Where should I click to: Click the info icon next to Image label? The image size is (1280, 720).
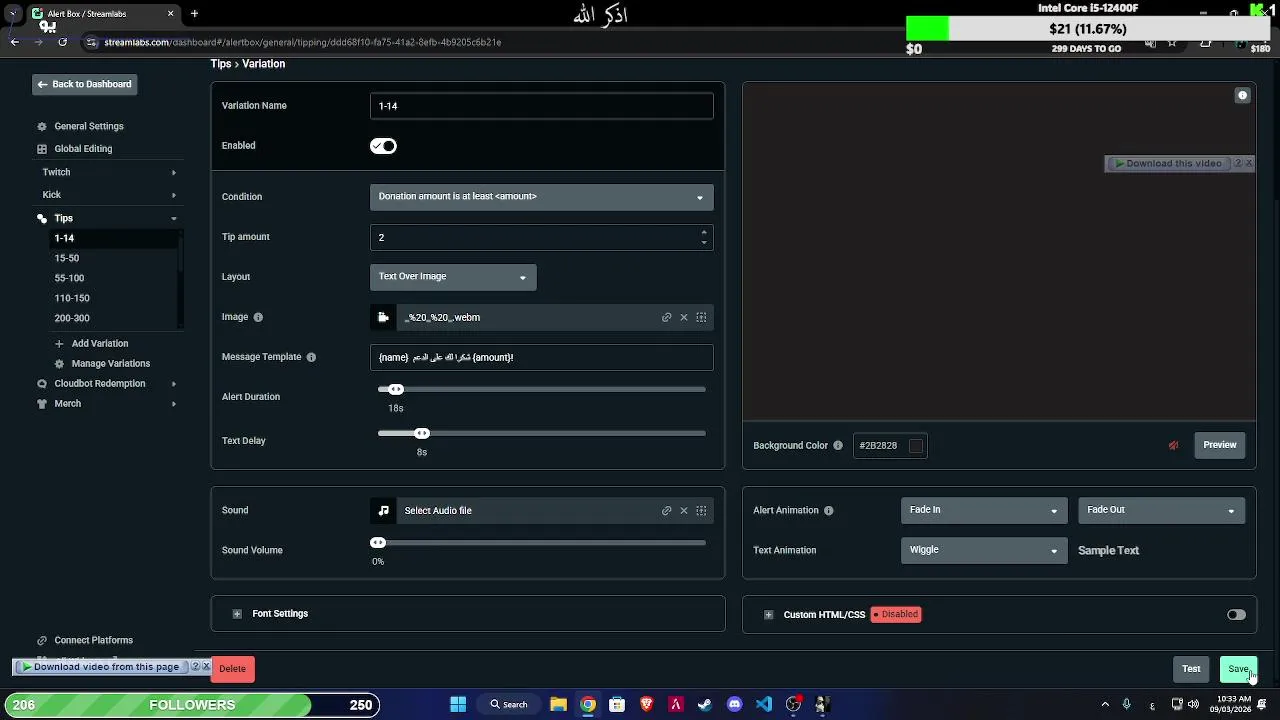click(x=258, y=317)
